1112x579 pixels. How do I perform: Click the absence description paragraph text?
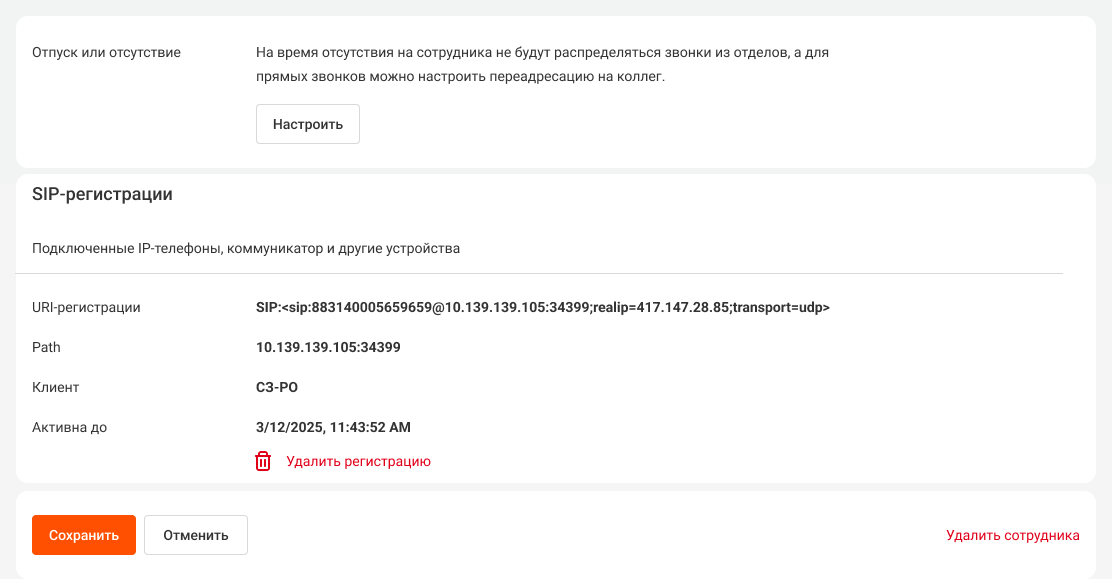pos(543,65)
